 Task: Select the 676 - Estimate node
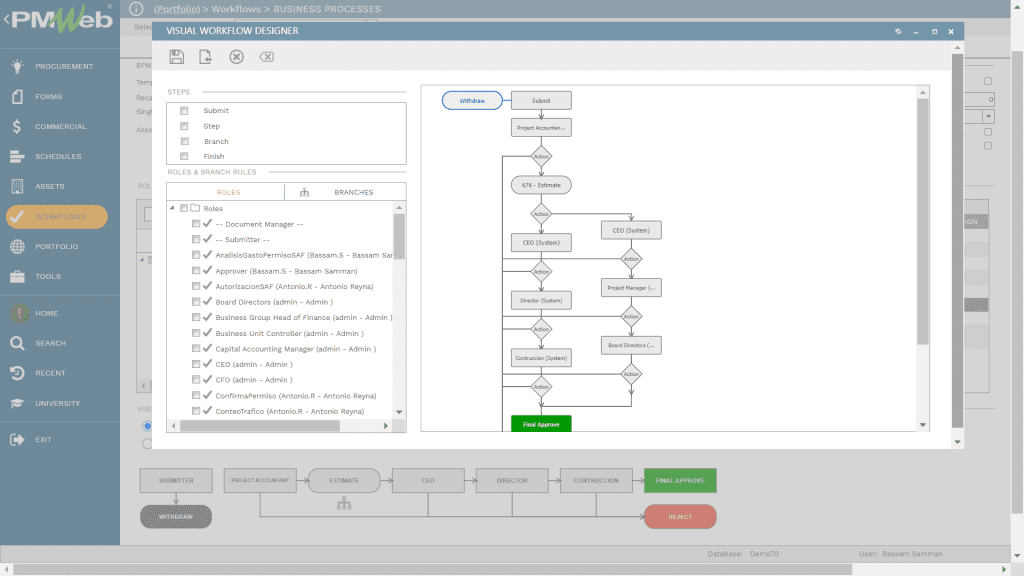541,185
